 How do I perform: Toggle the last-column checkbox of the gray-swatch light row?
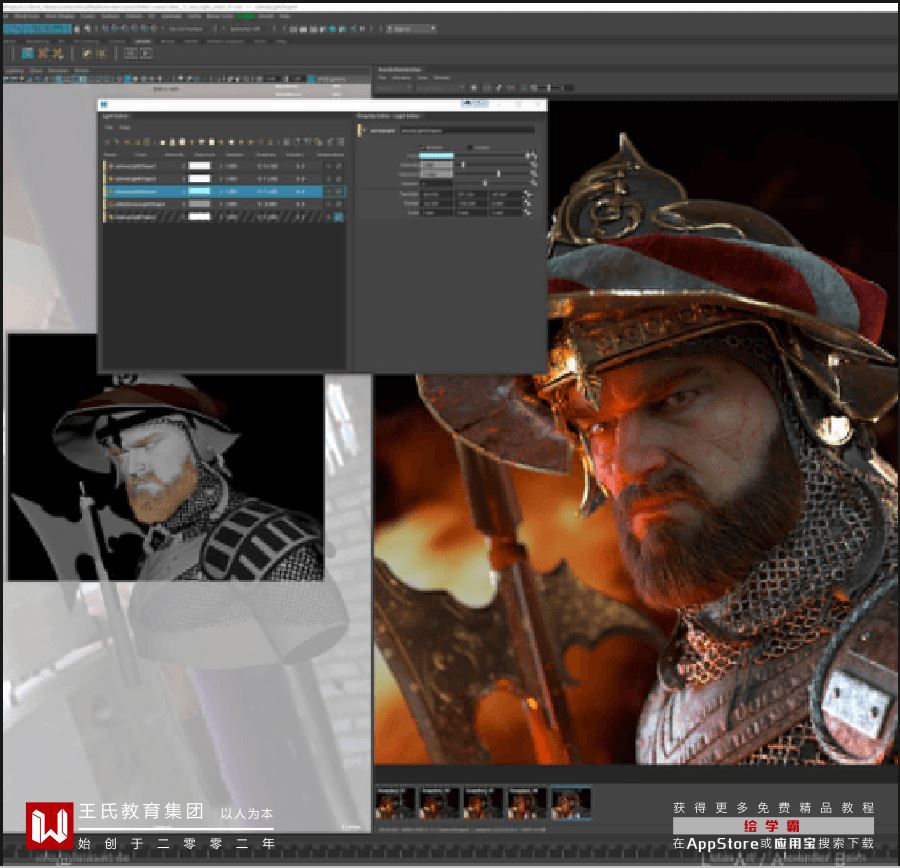click(x=339, y=204)
